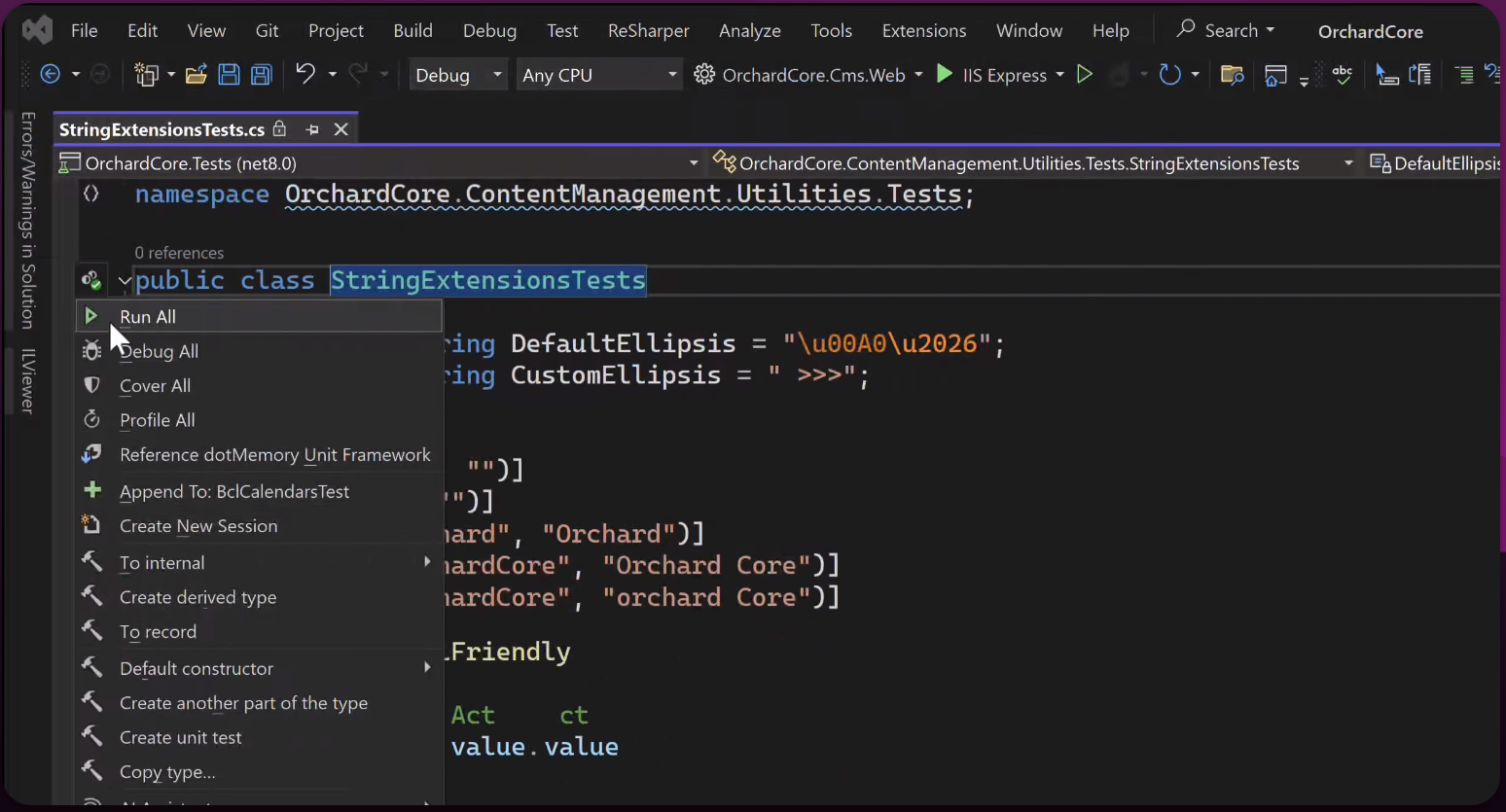Click the highlighted StringExtensionsTests class name

[488, 280]
